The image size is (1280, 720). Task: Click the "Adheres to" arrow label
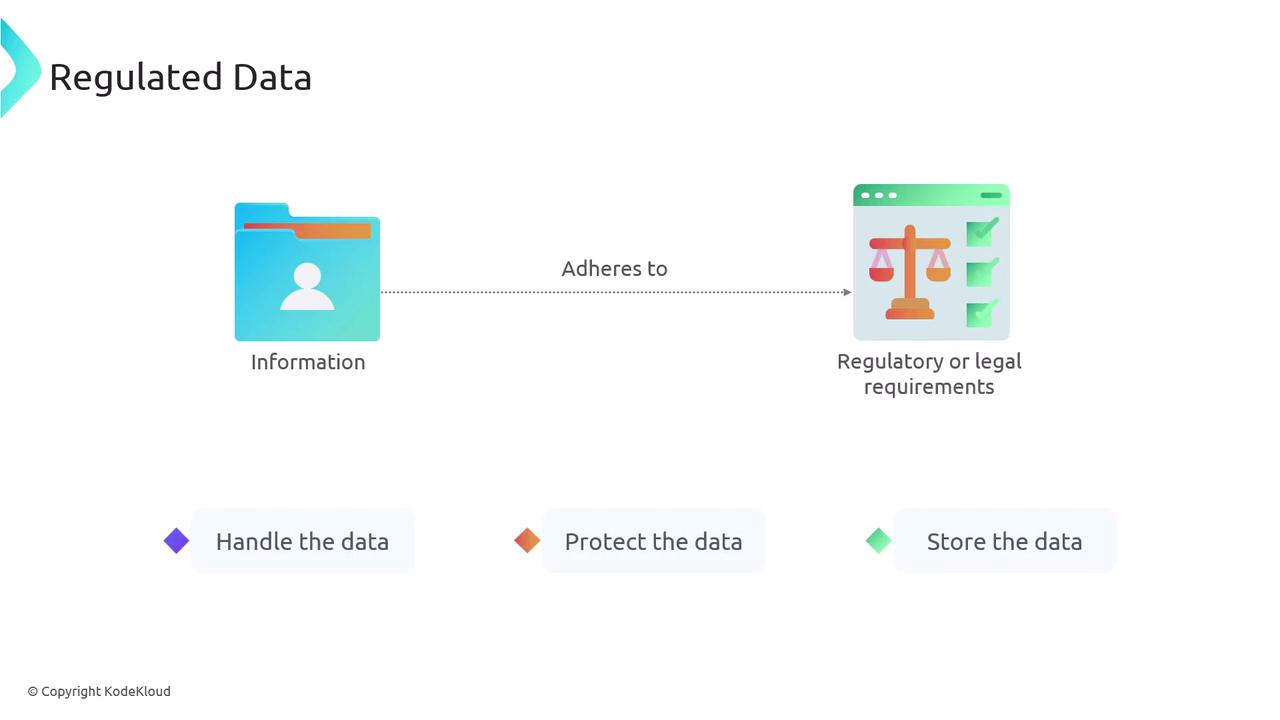pyautogui.click(x=614, y=268)
